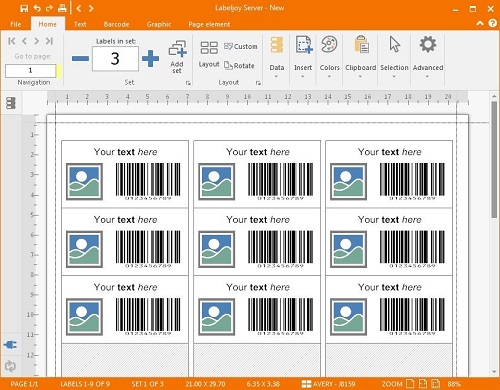The height and width of the screenshot is (390, 500).
Task: Increase labels in set with plus
Action: point(150,59)
